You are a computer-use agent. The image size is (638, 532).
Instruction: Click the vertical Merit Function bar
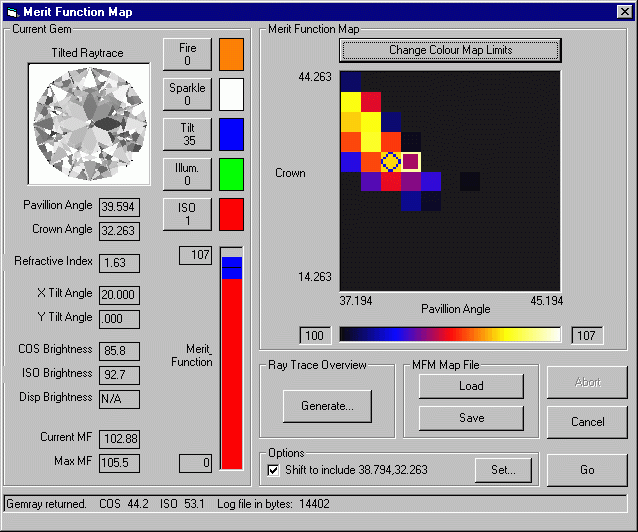[x=232, y=358]
